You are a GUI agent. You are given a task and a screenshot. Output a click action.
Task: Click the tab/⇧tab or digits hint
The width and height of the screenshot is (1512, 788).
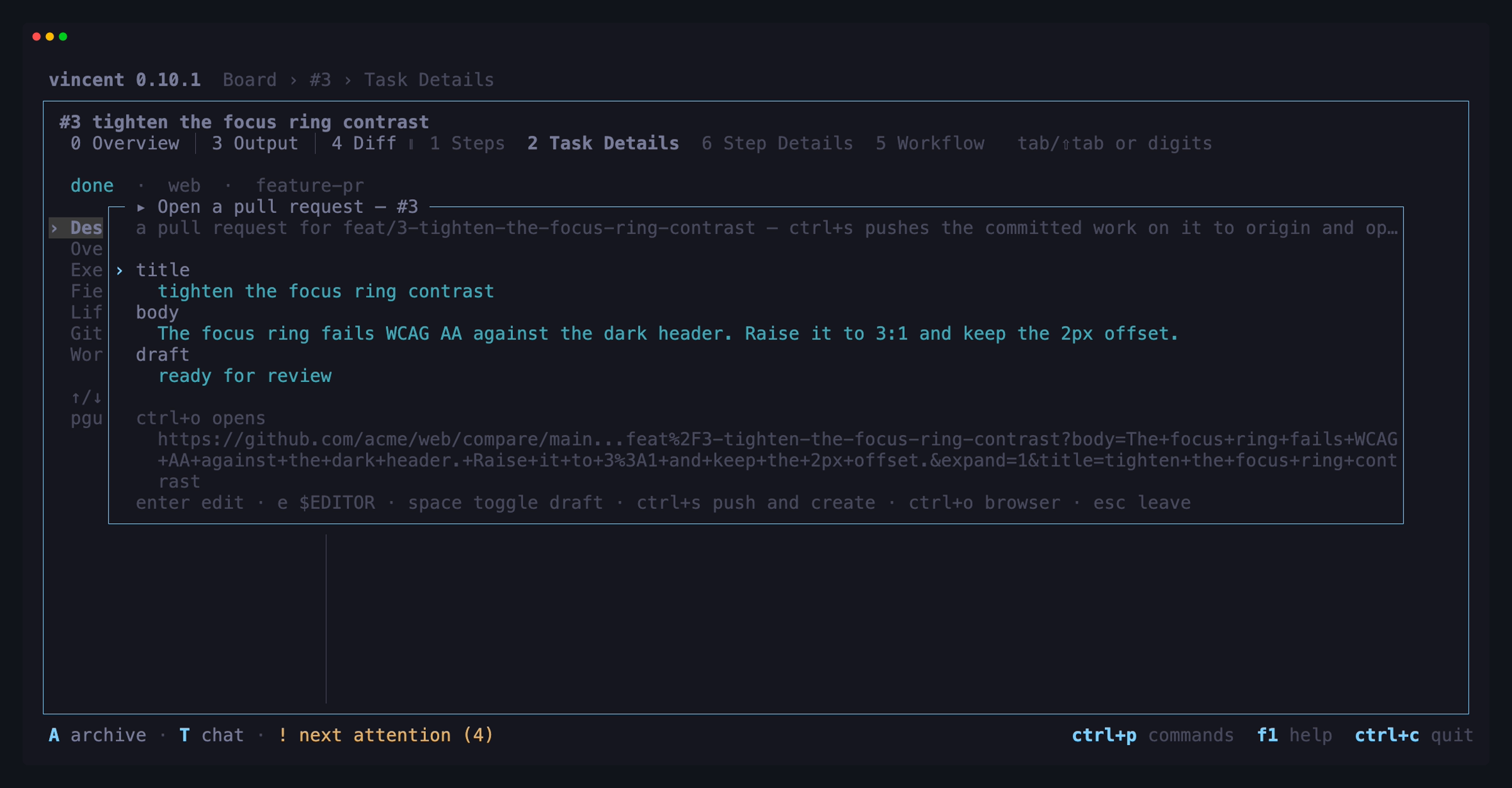(x=1114, y=144)
